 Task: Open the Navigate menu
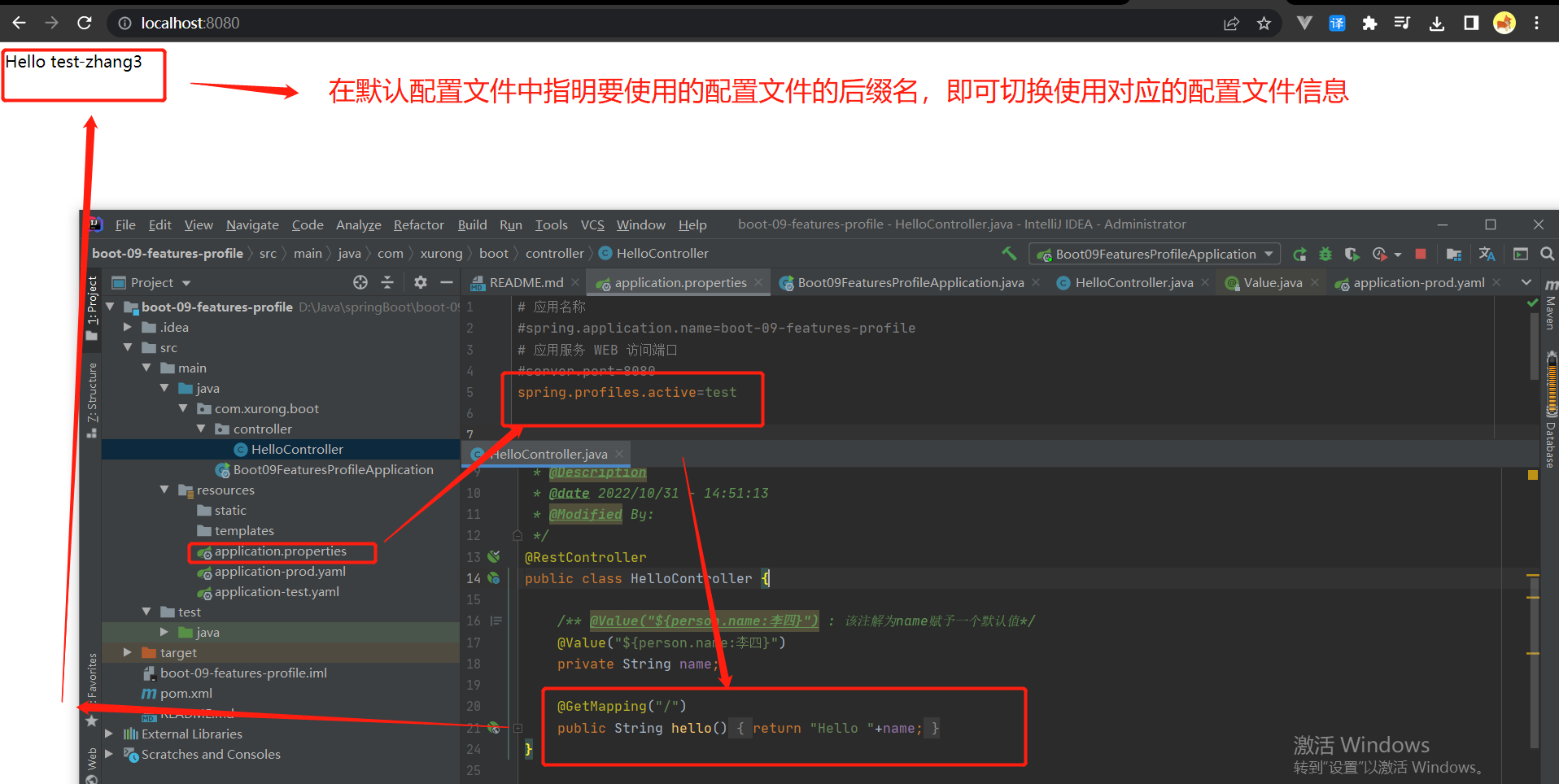(252, 225)
